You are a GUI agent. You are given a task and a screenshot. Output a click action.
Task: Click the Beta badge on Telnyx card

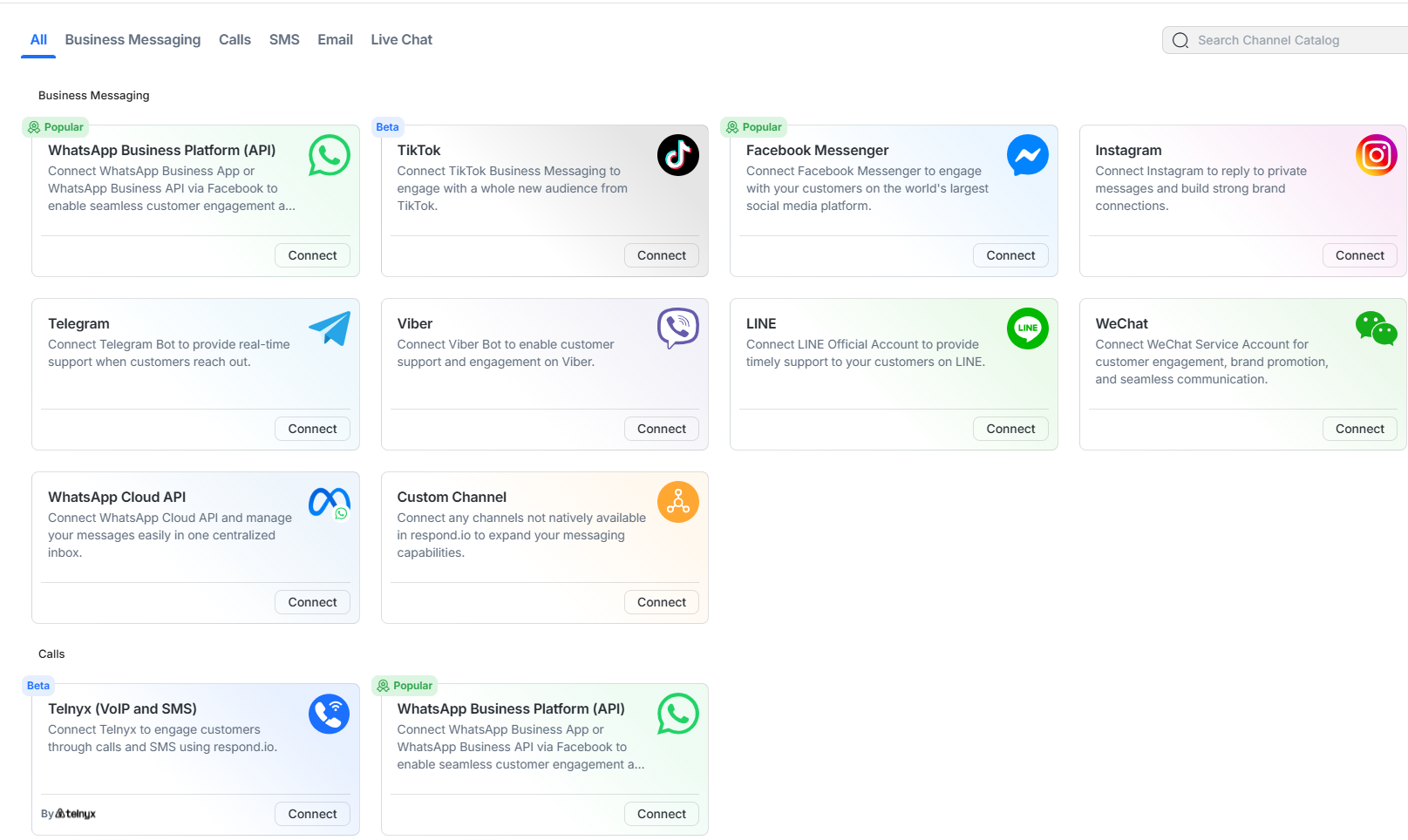pyautogui.click(x=38, y=686)
